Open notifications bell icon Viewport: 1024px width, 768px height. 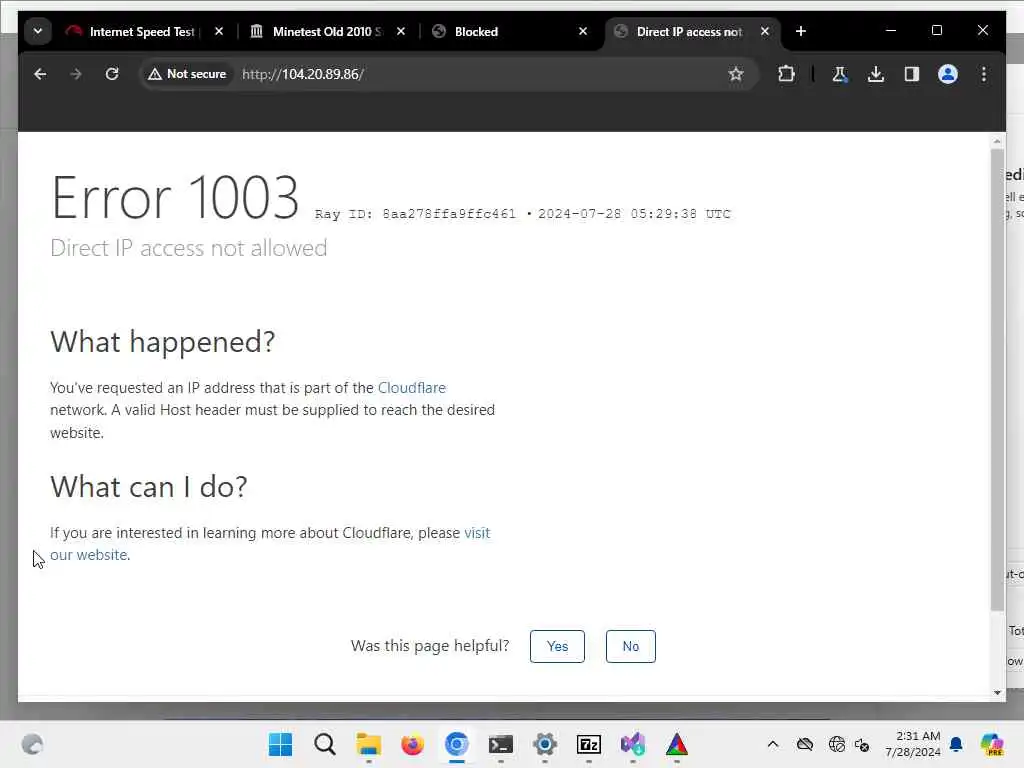(x=956, y=744)
